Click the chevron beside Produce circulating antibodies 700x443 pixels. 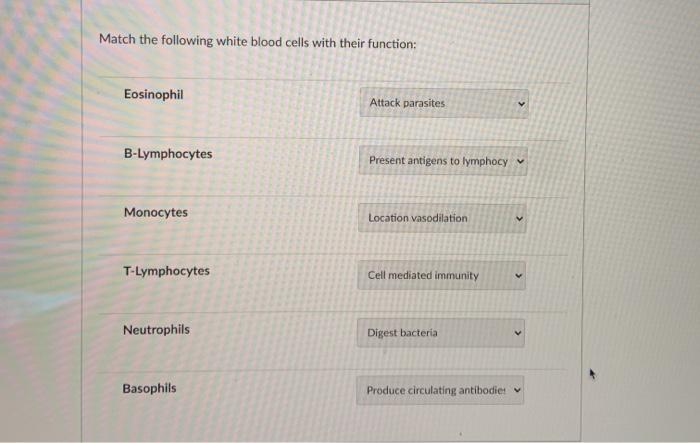click(517, 390)
